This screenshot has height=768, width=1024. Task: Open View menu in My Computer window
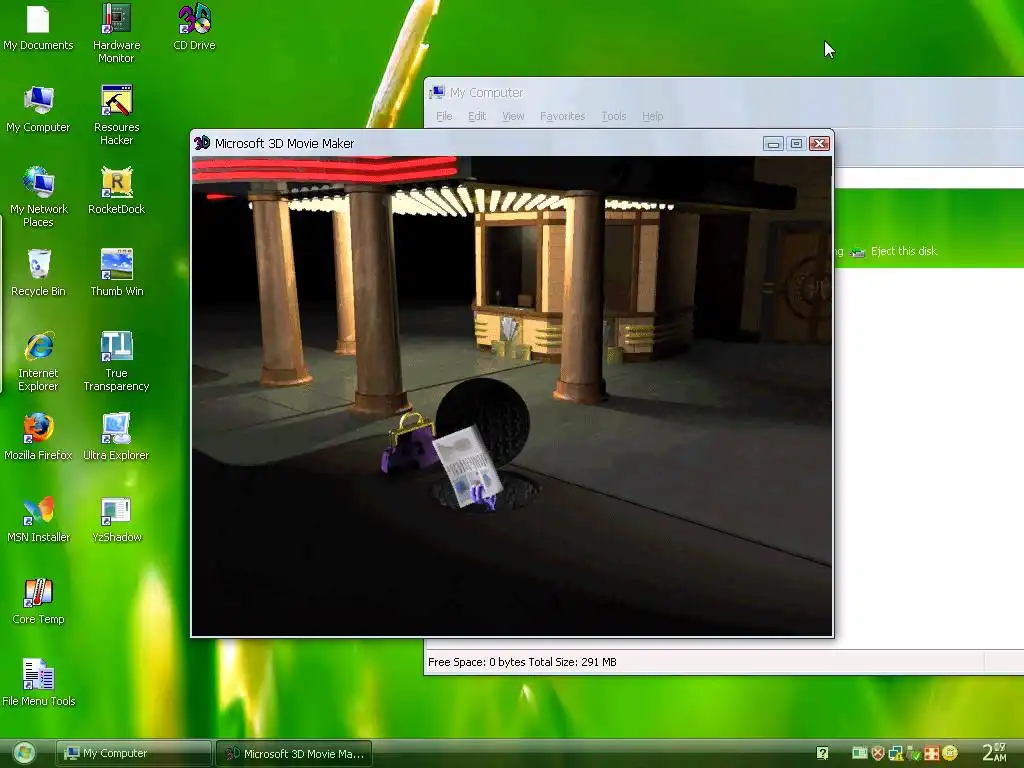tap(513, 116)
